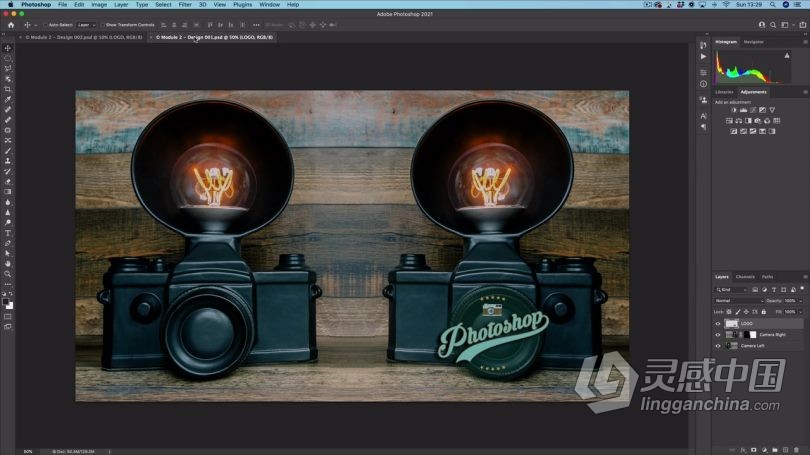The width and height of the screenshot is (810, 455).
Task: Switch to Design 002.psd document tab
Action: pyautogui.click(x=84, y=37)
